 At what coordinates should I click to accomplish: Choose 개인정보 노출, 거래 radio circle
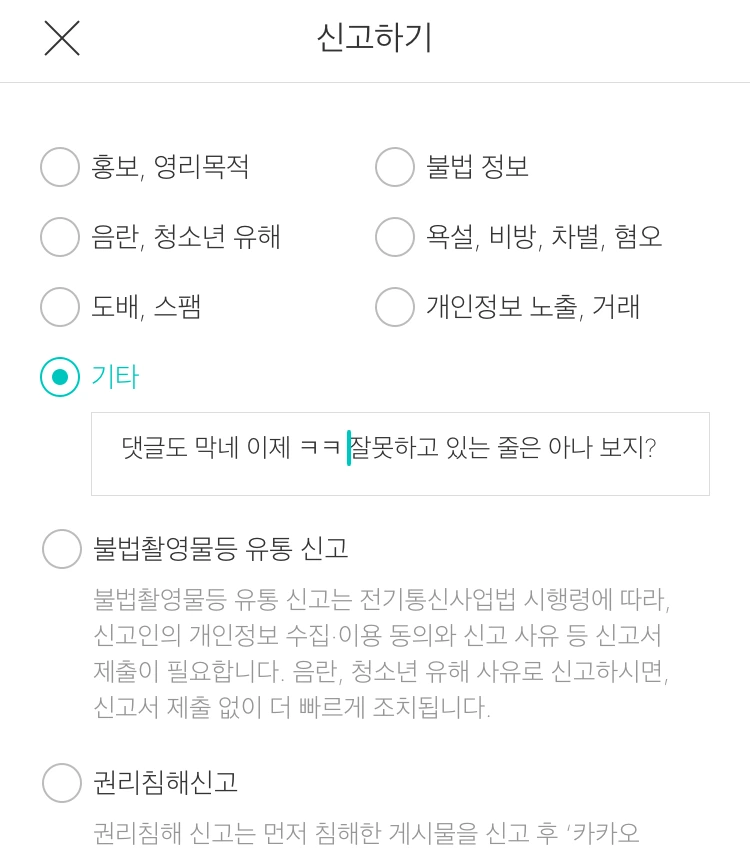(x=395, y=306)
